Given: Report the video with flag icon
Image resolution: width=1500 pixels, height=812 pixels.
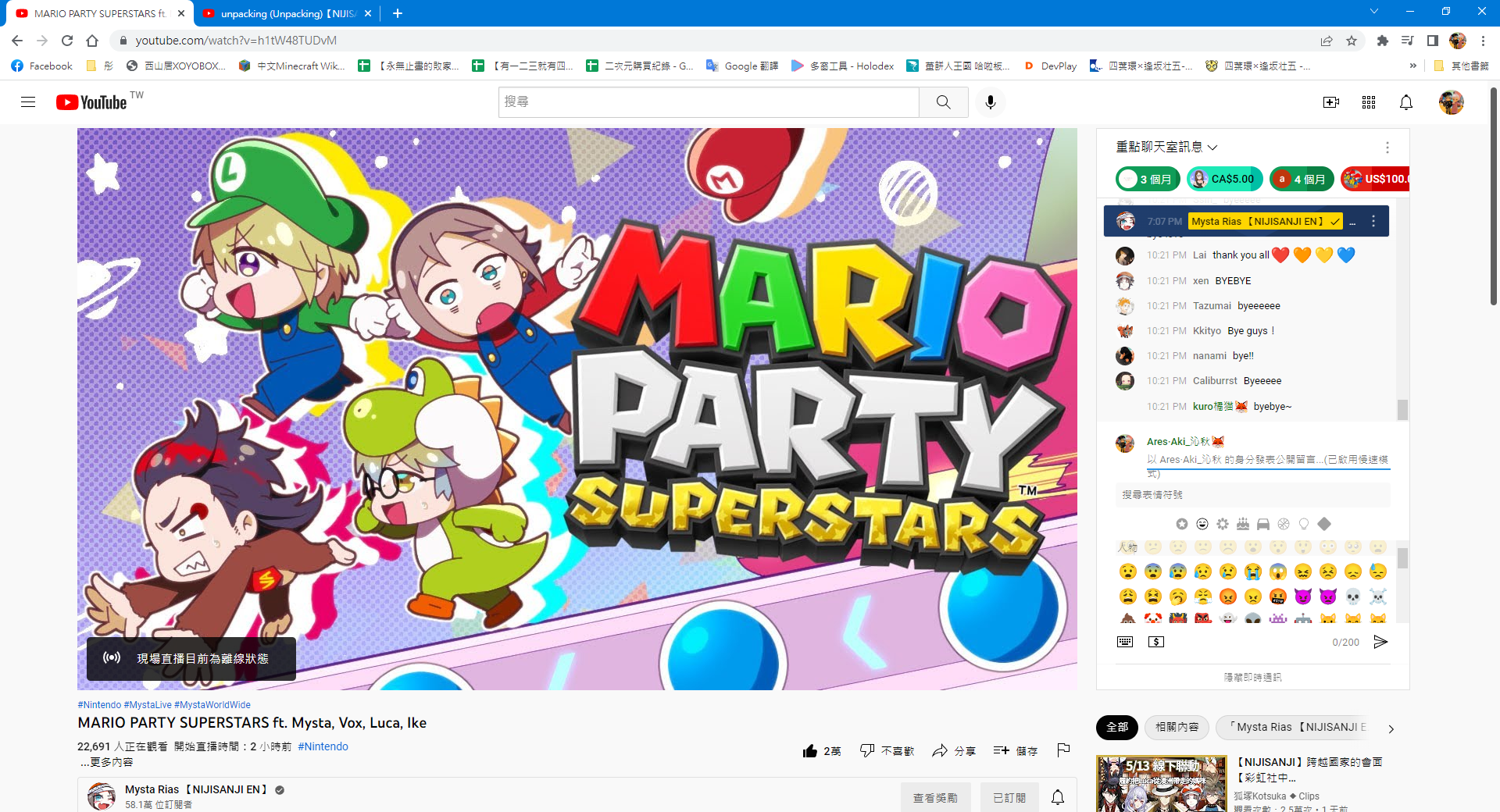Looking at the screenshot, I should (x=1063, y=750).
